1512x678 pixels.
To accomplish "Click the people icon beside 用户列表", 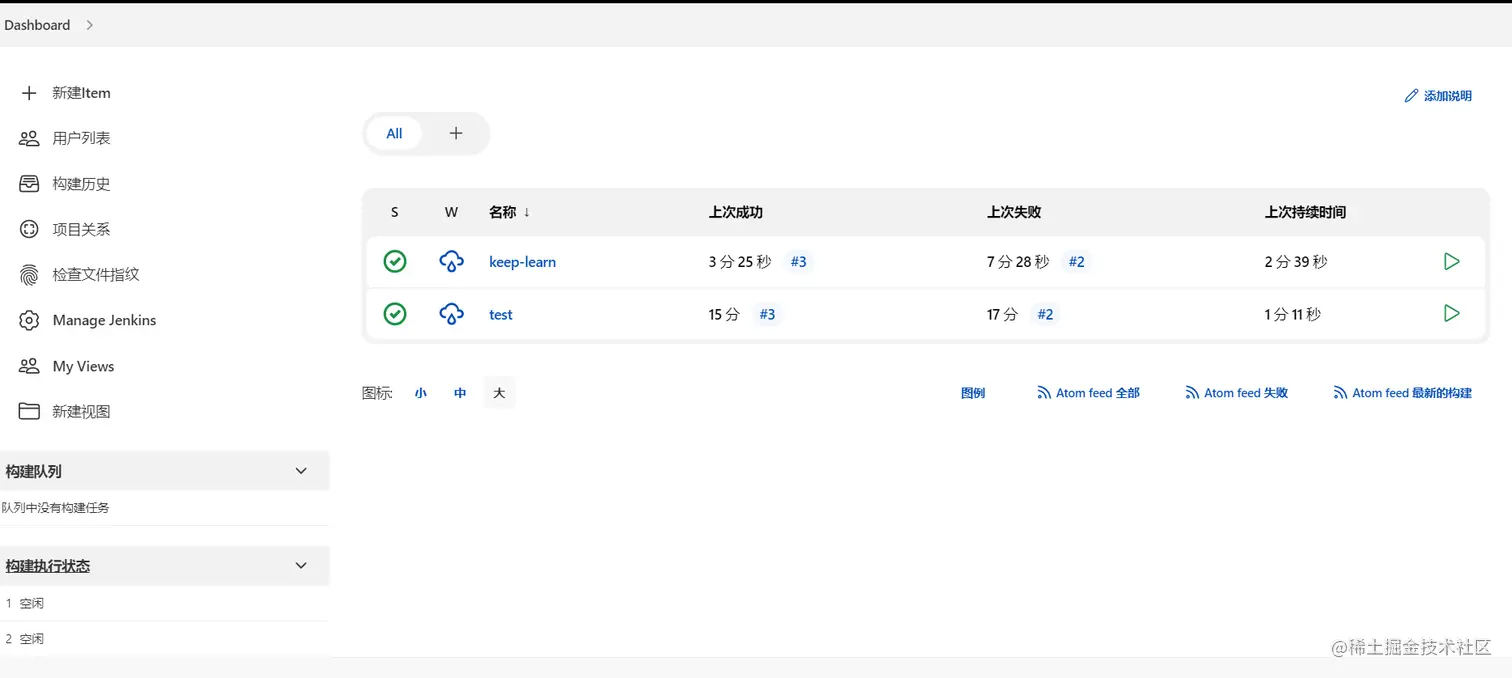I will [29, 138].
